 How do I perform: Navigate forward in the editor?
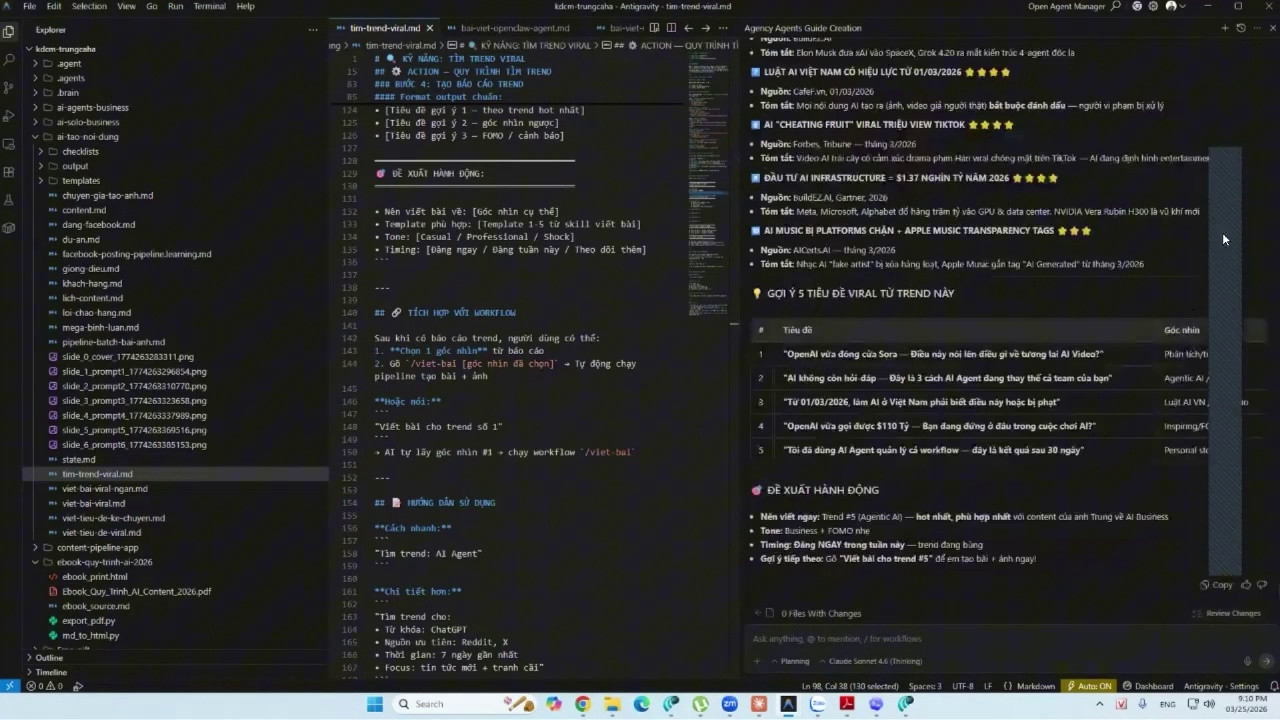click(706, 28)
